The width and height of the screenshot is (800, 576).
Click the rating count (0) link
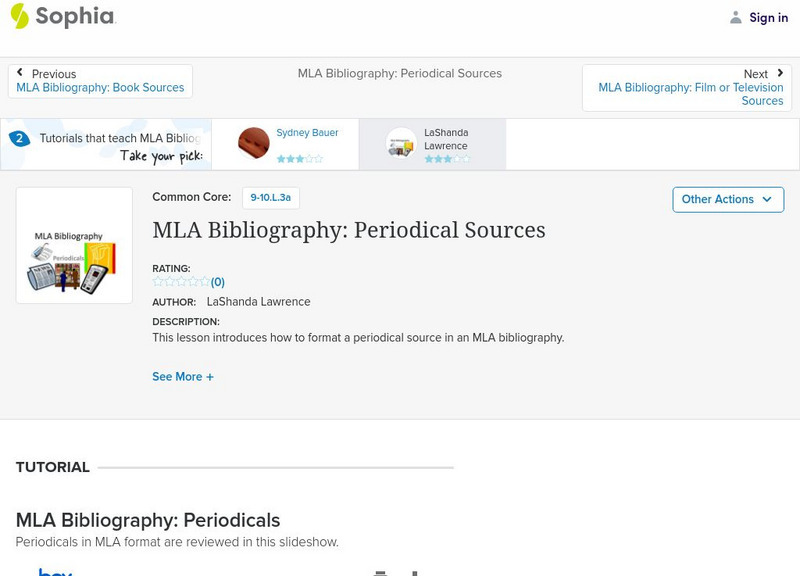tap(218, 282)
